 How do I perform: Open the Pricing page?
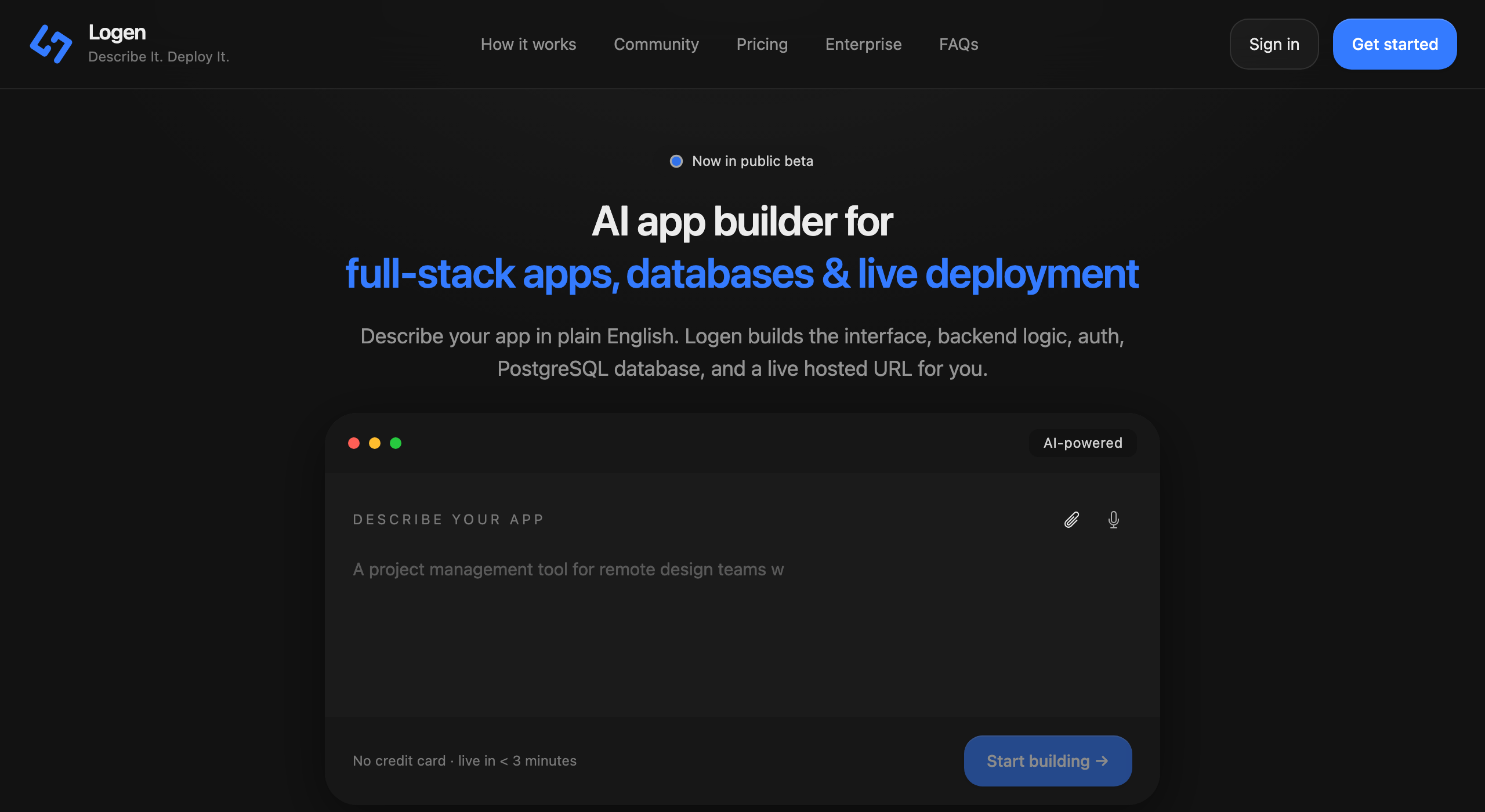(x=762, y=44)
